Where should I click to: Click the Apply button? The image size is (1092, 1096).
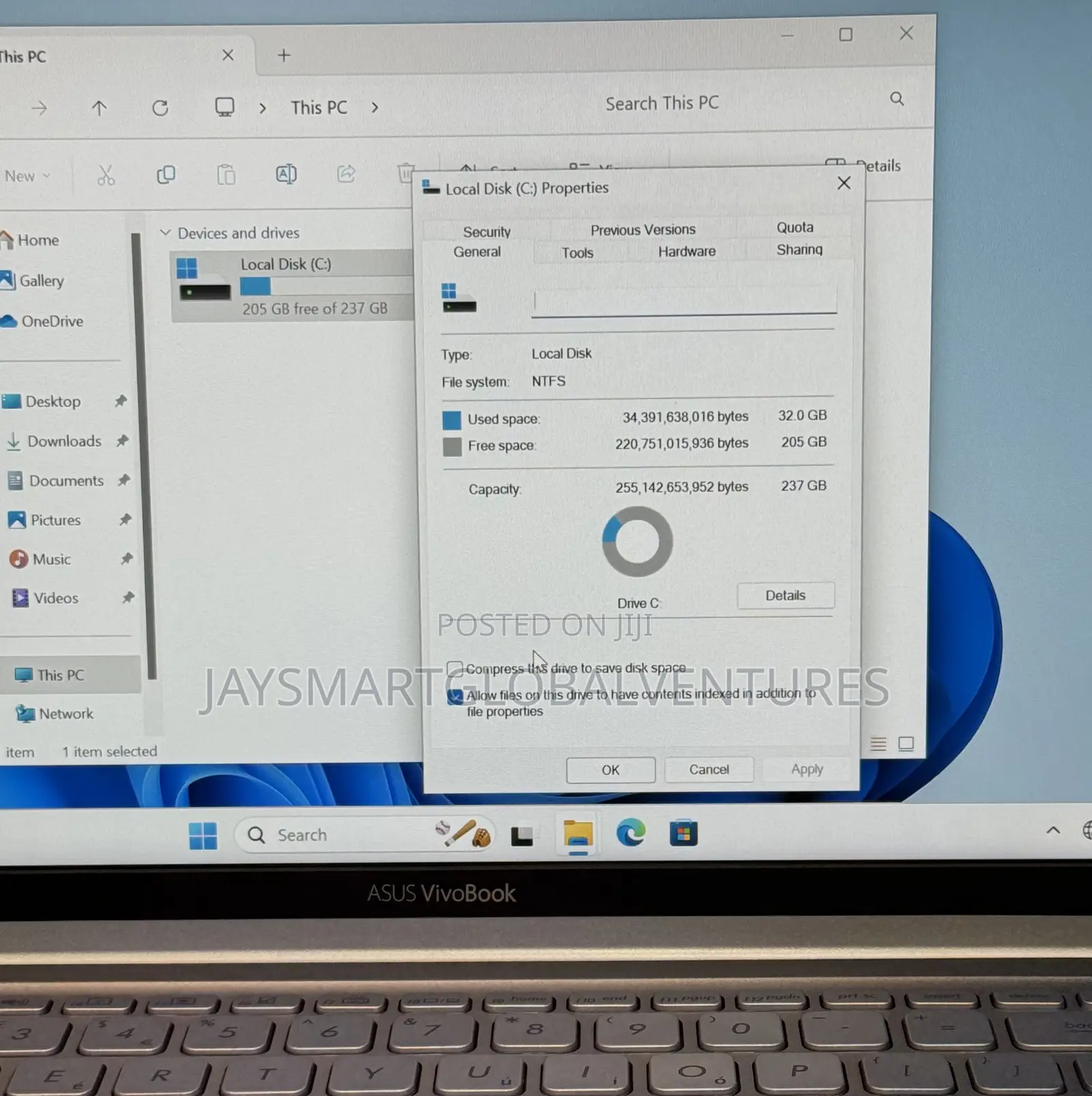coord(807,769)
